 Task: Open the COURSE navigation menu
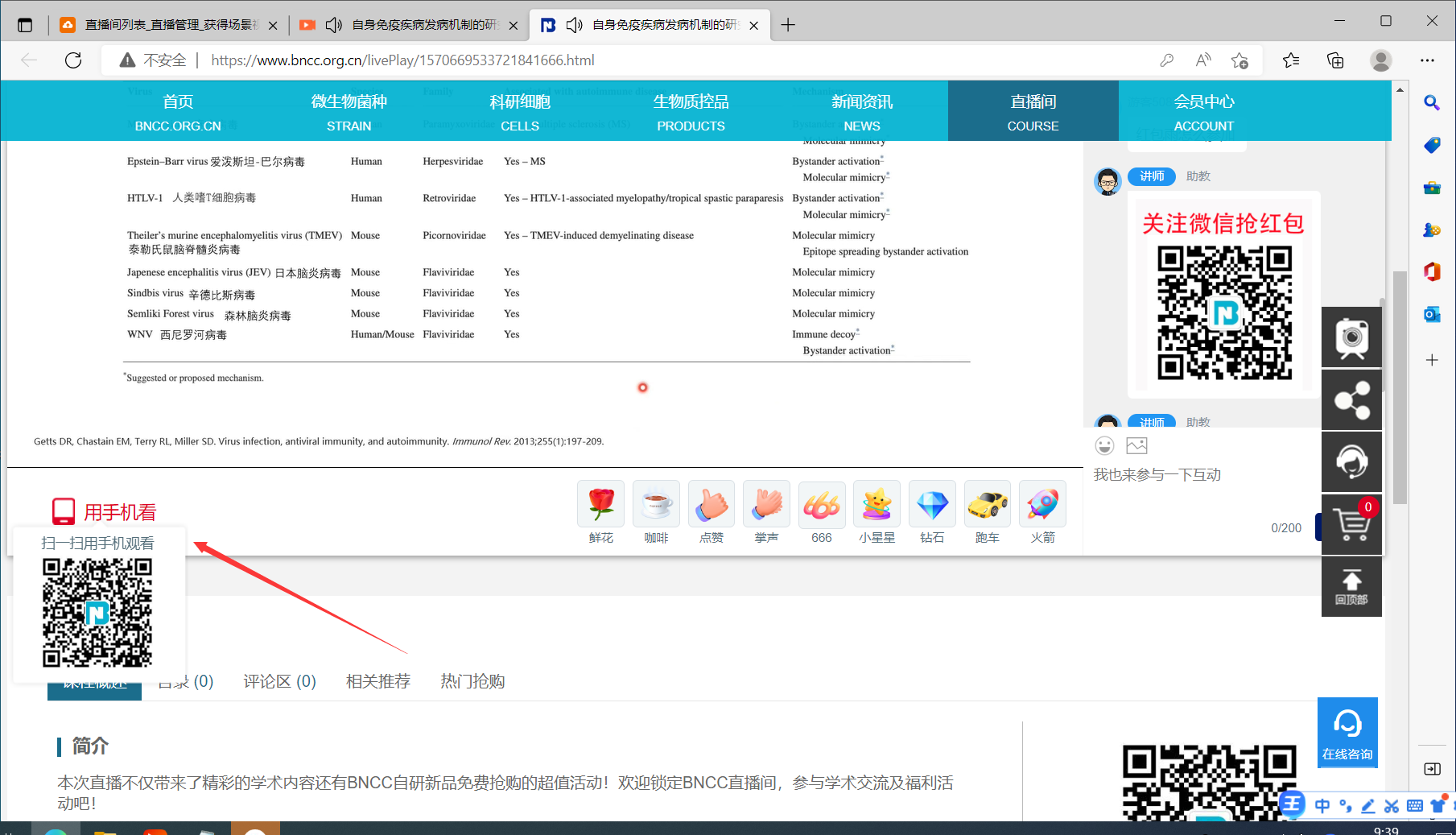tap(1033, 111)
